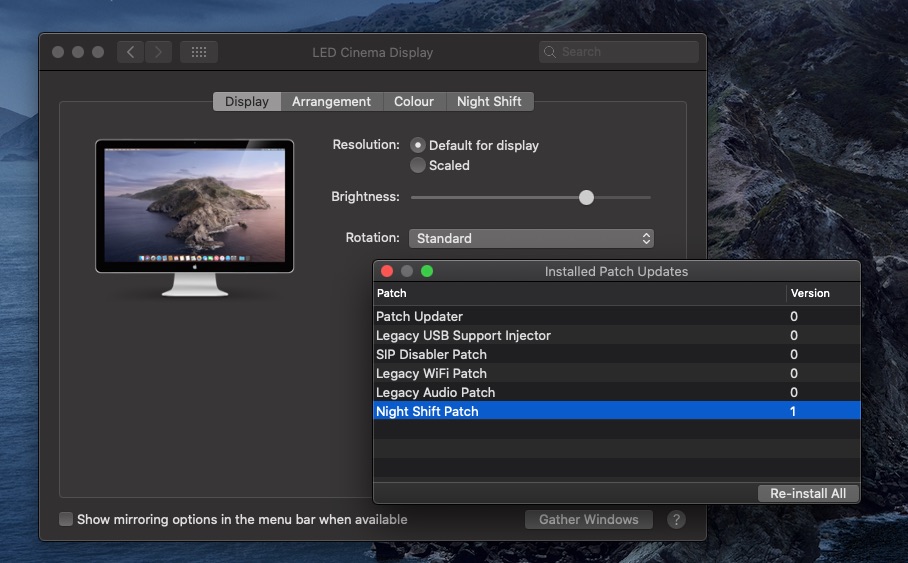Select the Night Shift Patch row

pos(617,411)
